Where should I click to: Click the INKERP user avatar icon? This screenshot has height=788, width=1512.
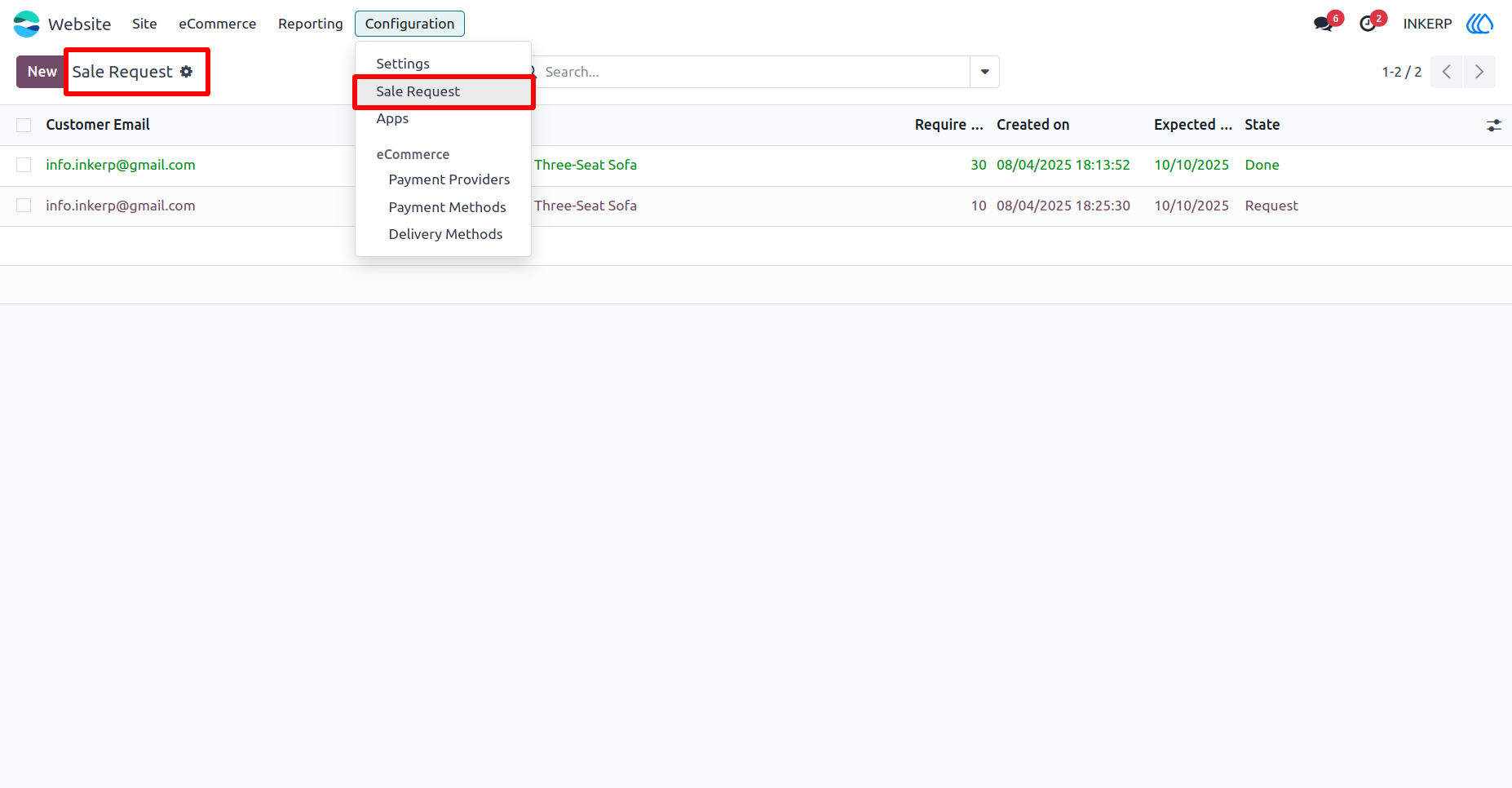point(1479,24)
